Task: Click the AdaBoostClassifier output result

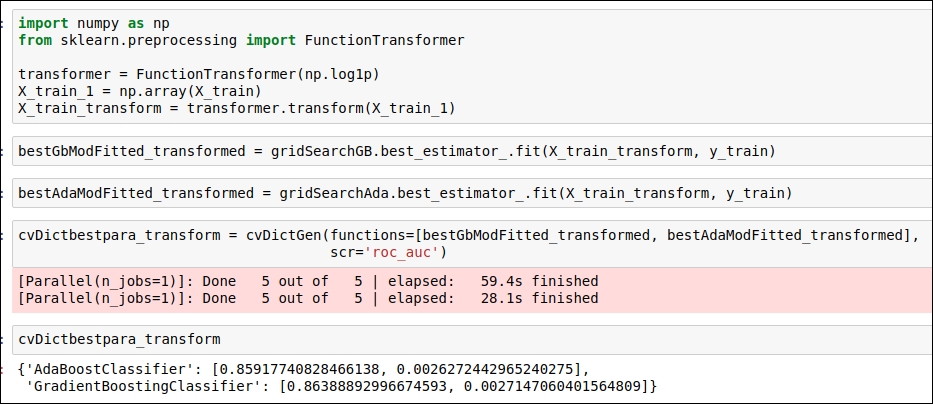Action: [303, 369]
